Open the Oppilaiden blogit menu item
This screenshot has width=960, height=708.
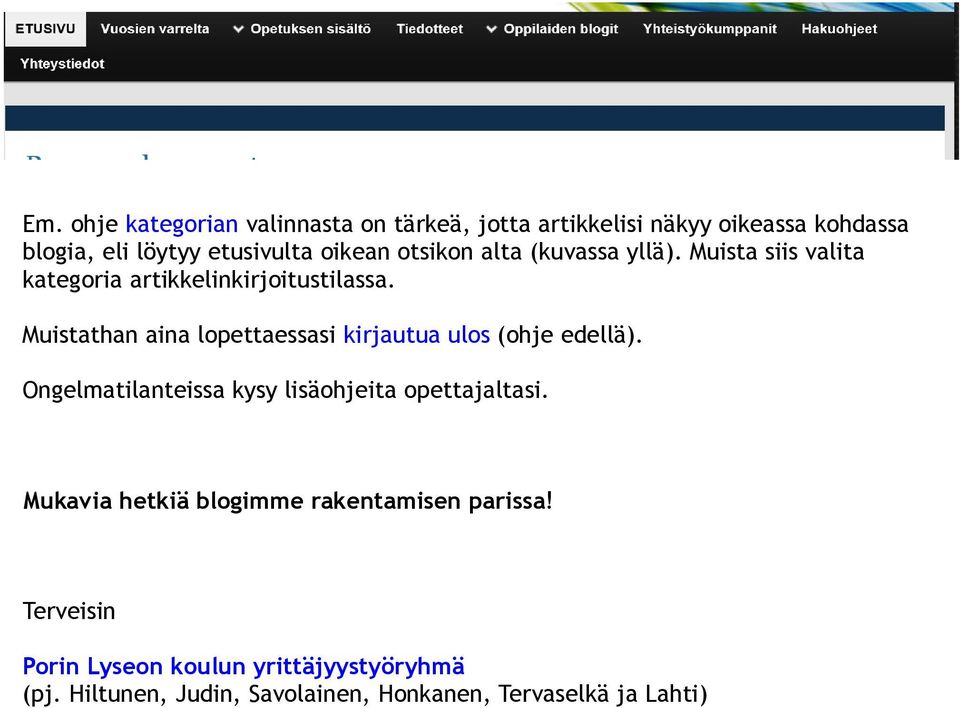(x=561, y=29)
